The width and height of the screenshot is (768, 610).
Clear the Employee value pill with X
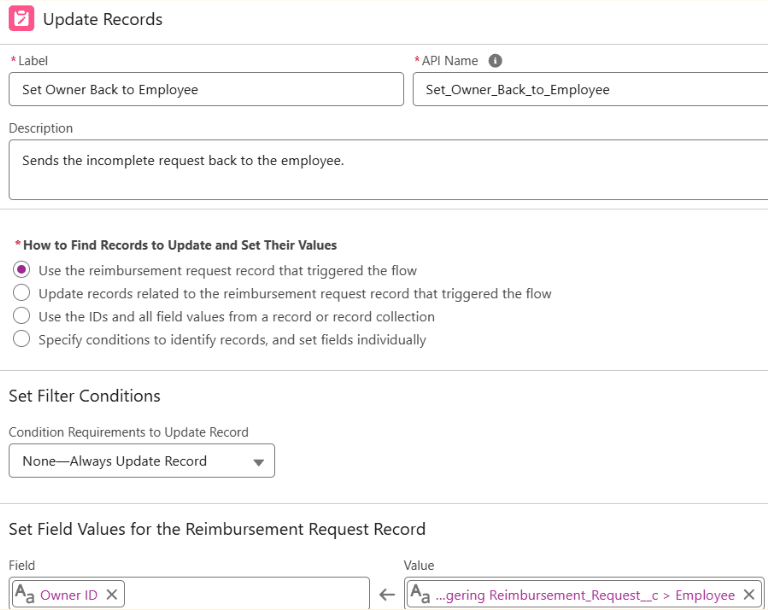pyautogui.click(x=748, y=595)
